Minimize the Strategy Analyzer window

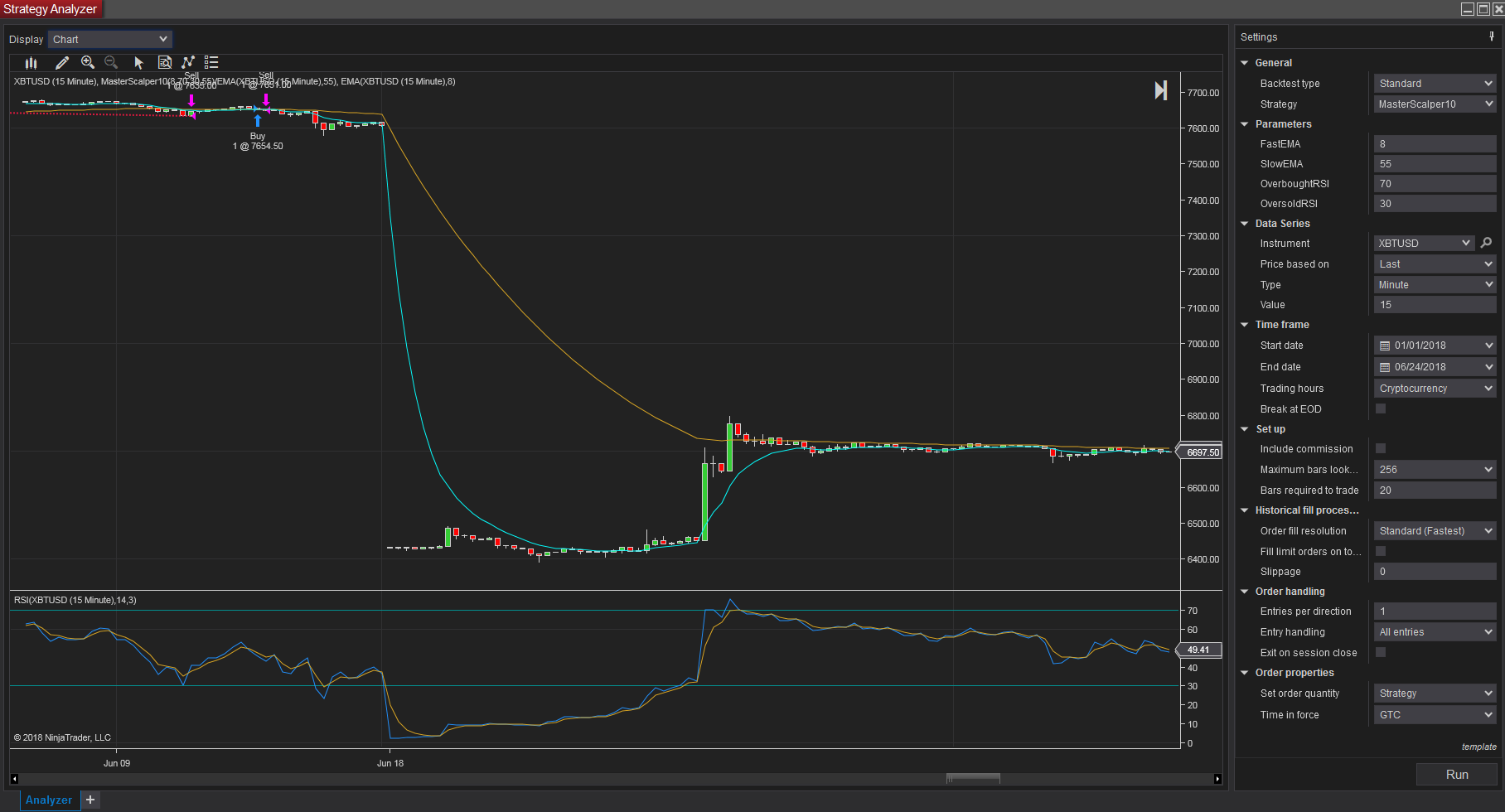pos(1468,9)
